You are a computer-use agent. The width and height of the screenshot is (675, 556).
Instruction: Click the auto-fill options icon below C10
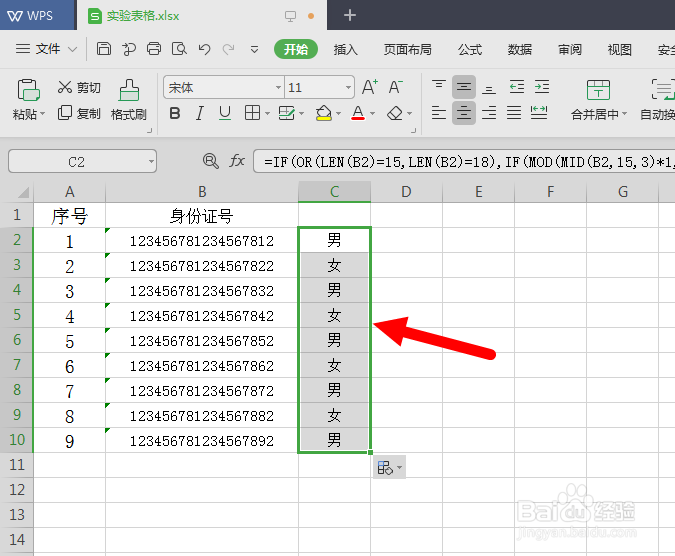[389, 467]
